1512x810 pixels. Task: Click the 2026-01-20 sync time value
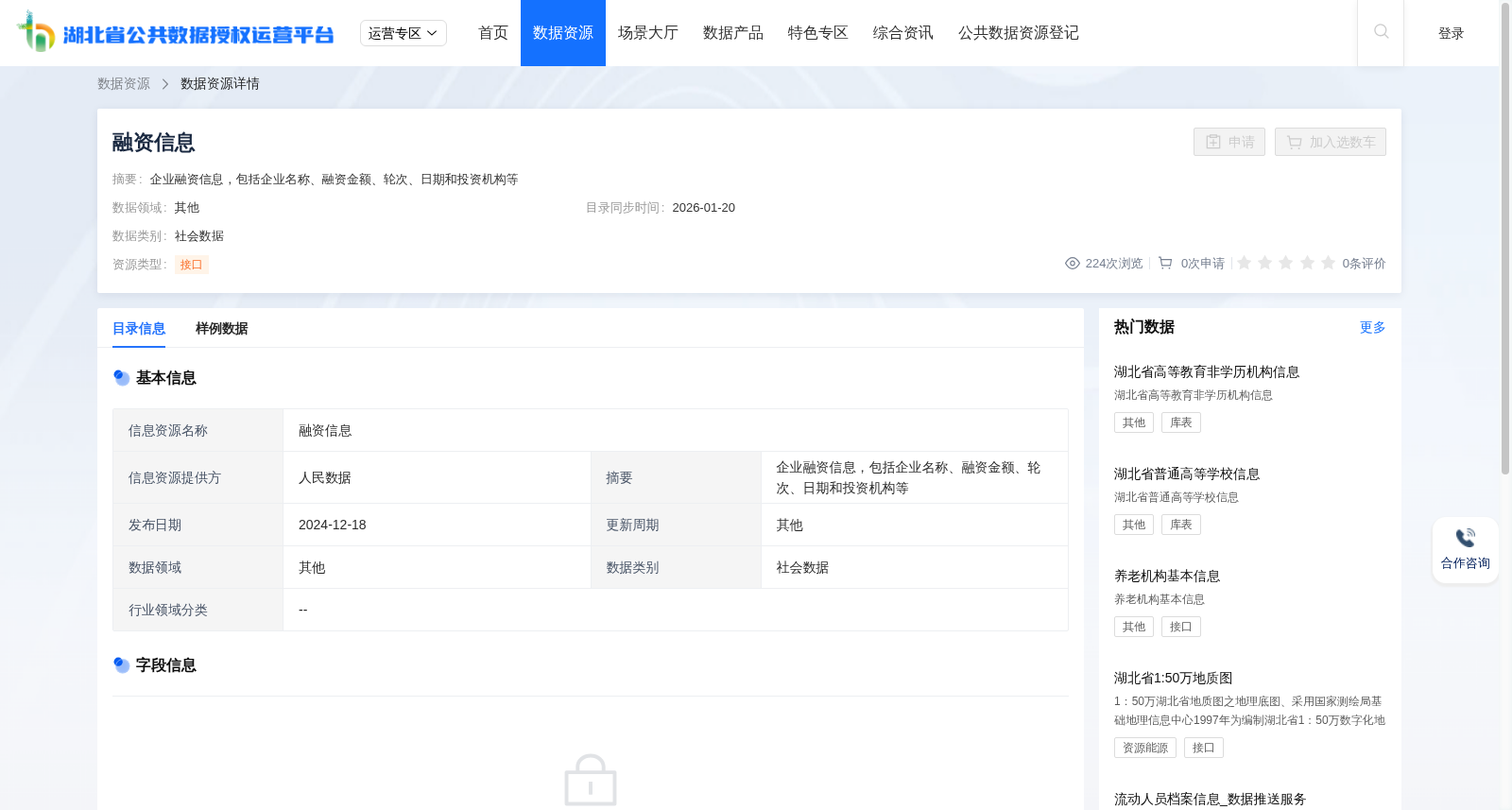coord(703,208)
